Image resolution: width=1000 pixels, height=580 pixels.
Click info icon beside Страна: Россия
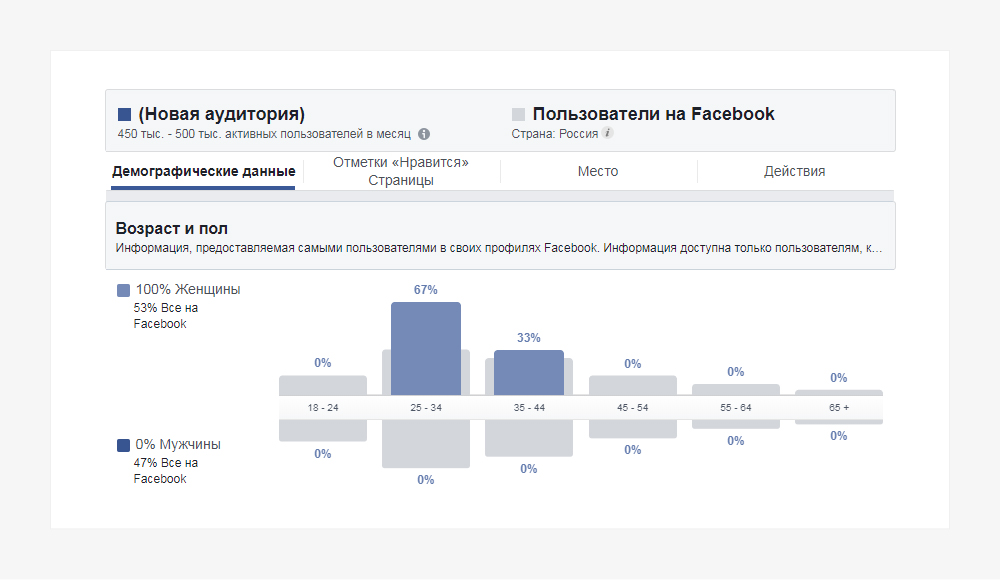tap(607, 133)
